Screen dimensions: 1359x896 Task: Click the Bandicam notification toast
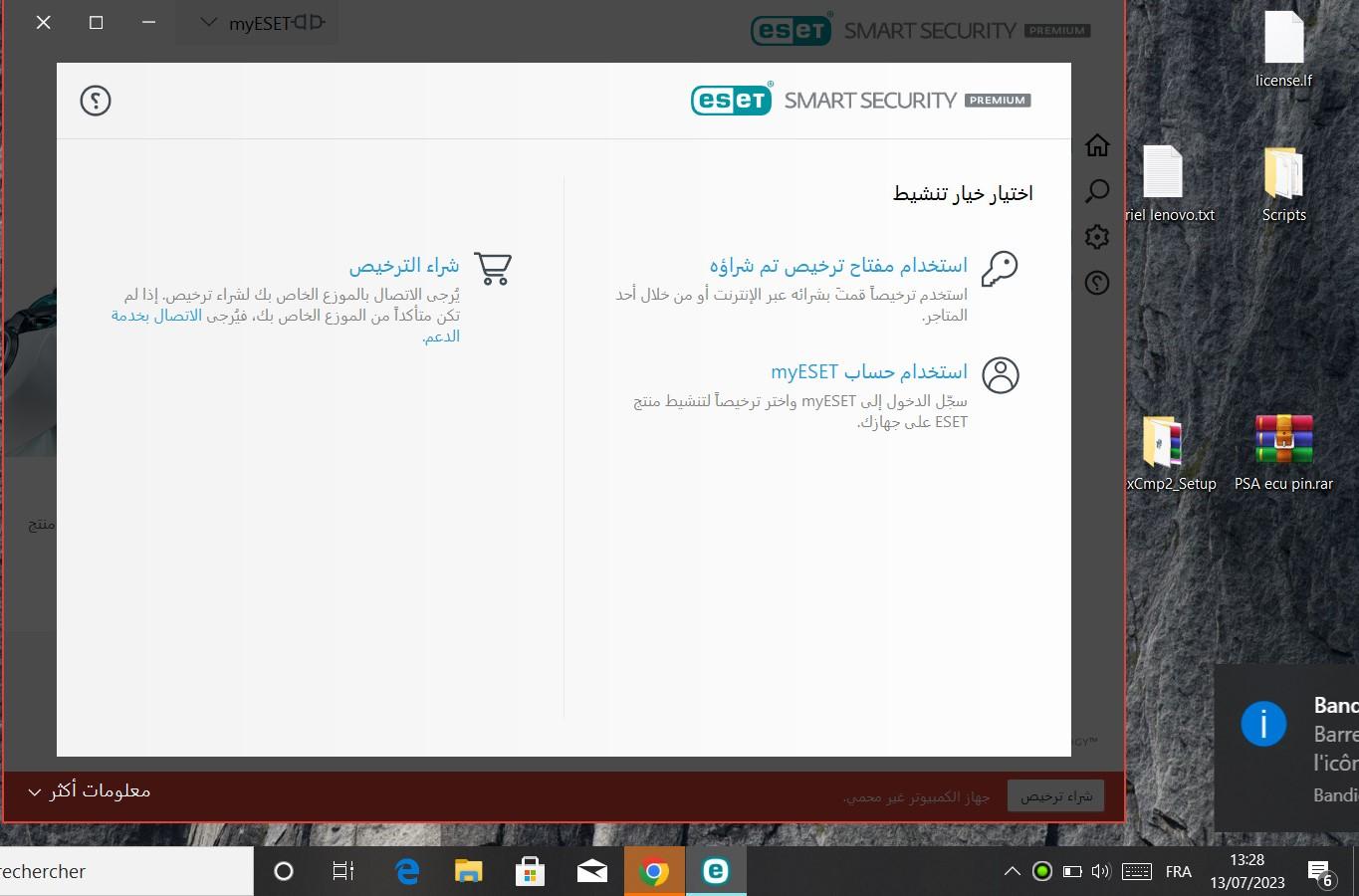click(1286, 749)
